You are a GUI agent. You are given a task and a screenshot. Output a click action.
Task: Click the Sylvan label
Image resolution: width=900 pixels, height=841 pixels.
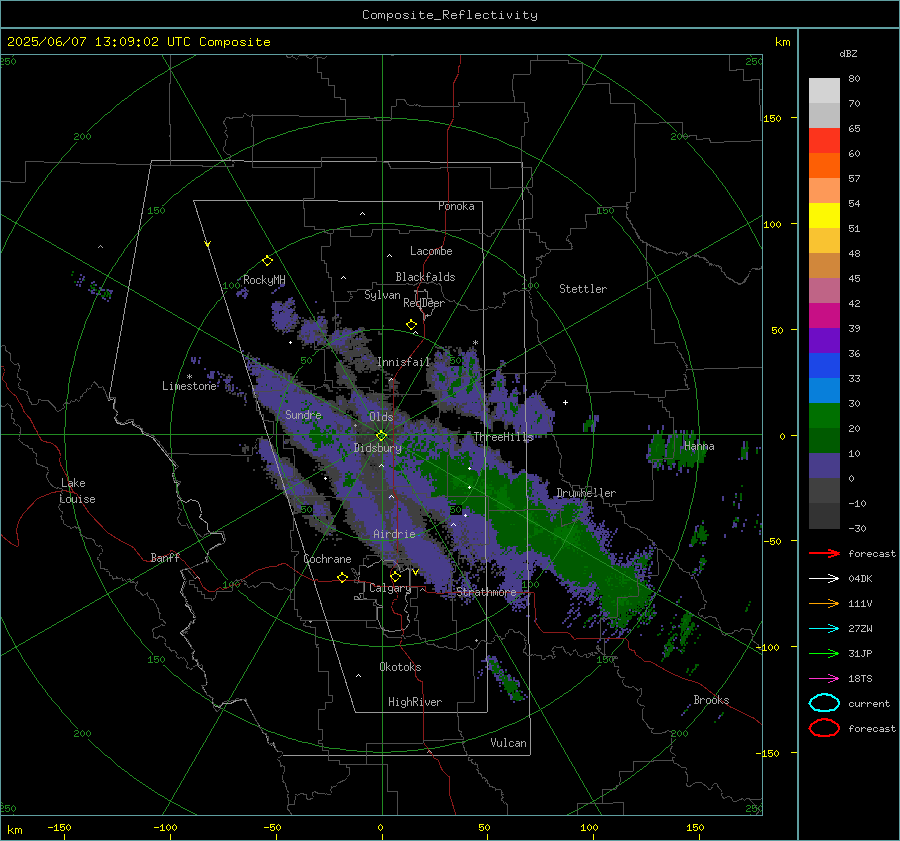382,295
